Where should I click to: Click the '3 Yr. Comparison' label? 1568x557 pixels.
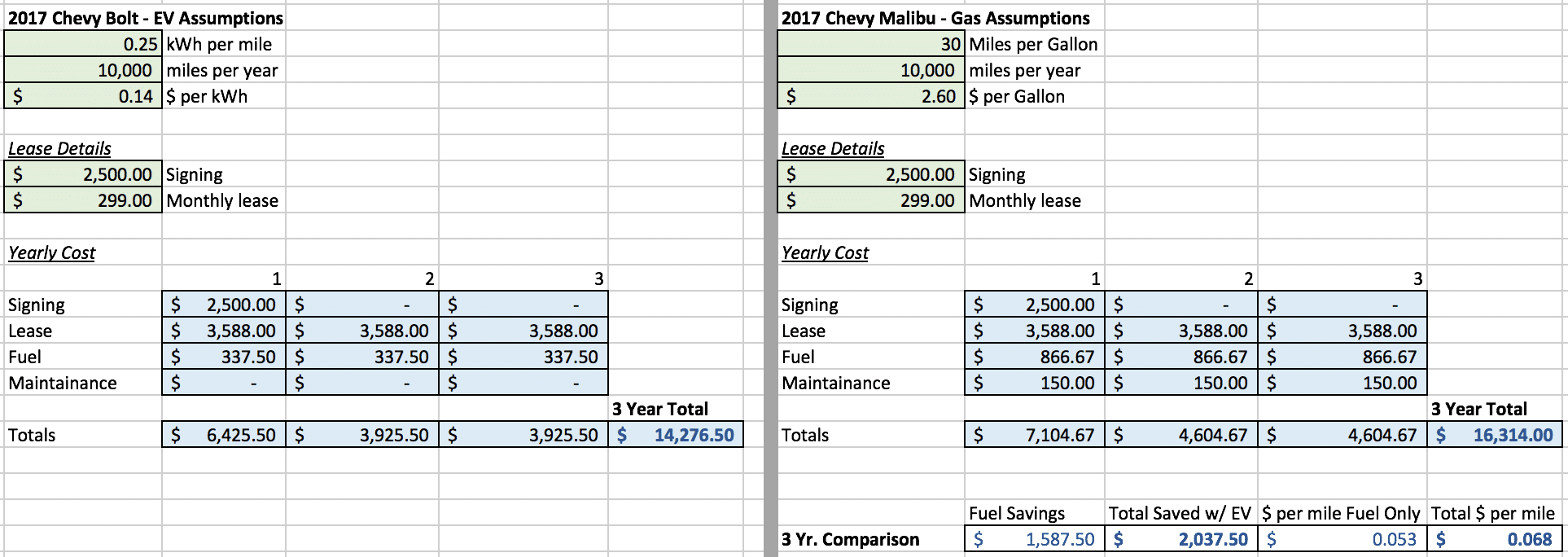click(x=851, y=539)
